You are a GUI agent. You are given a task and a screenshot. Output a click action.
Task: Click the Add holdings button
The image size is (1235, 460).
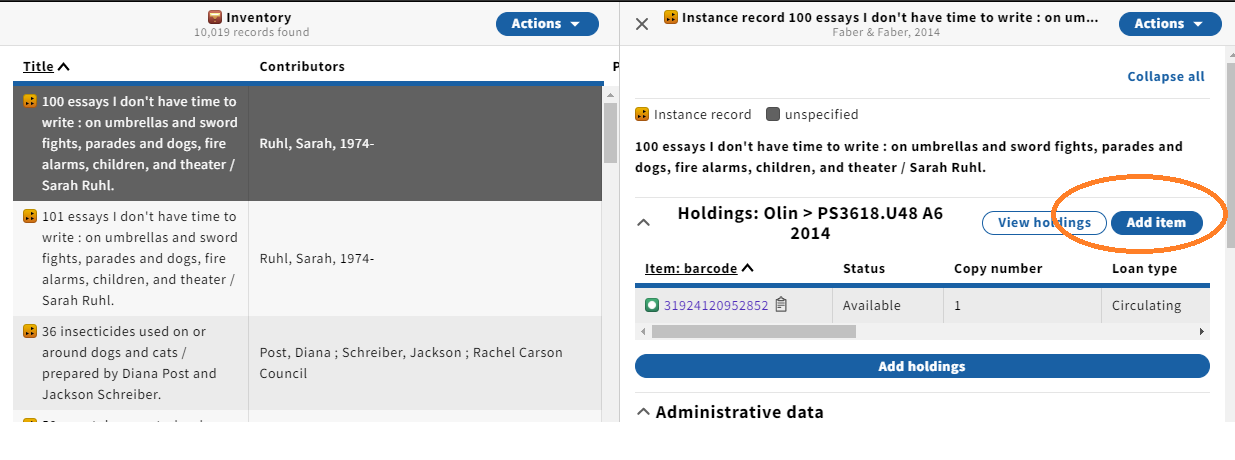pyautogui.click(x=922, y=366)
